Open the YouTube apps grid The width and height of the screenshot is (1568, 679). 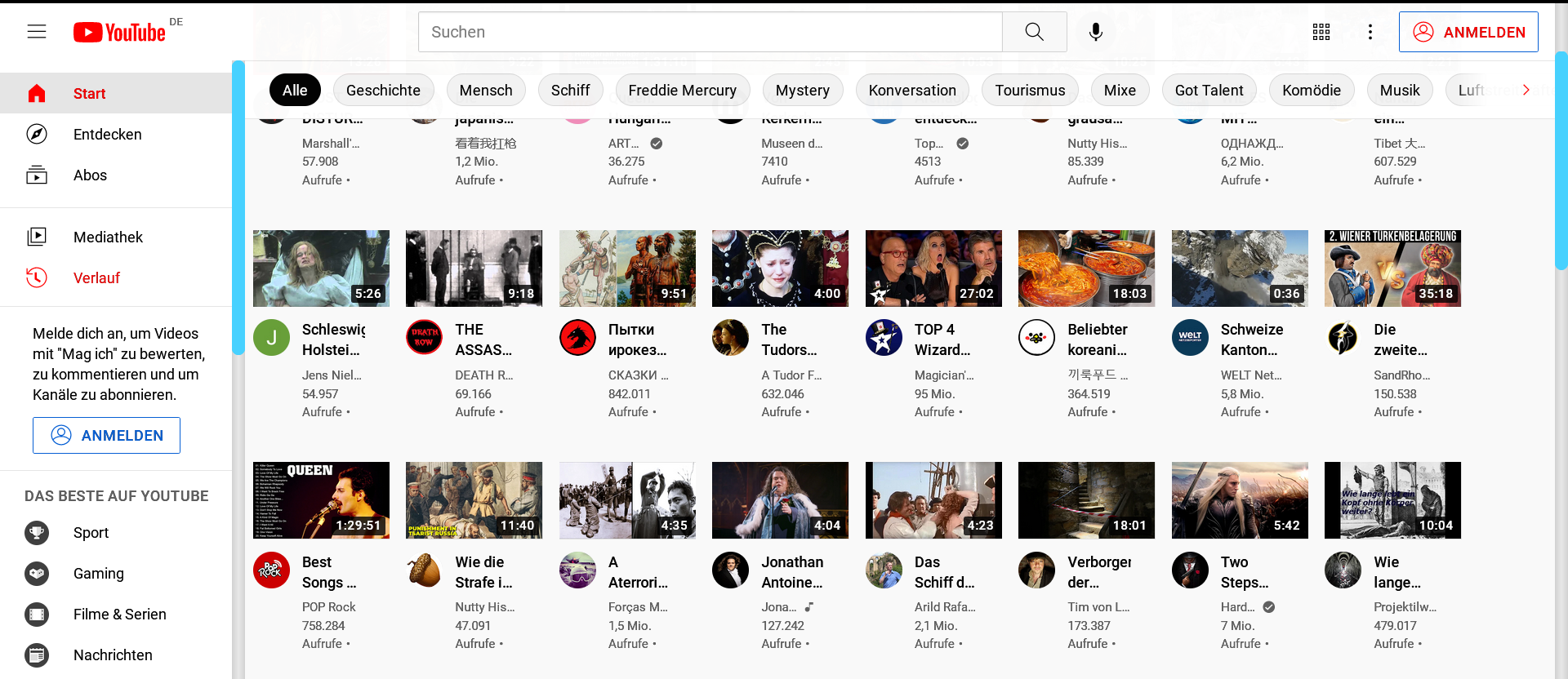[1321, 32]
